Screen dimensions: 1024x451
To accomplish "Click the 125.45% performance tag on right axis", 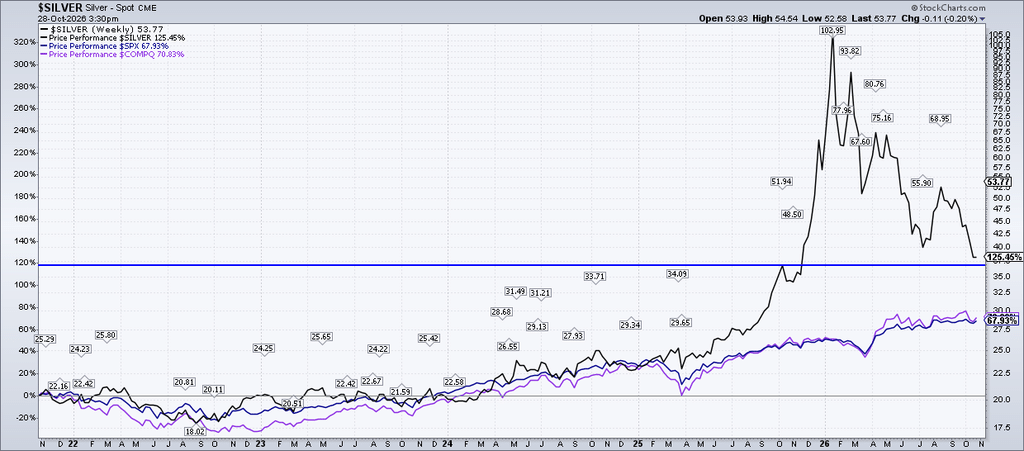I will tap(1005, 258).
